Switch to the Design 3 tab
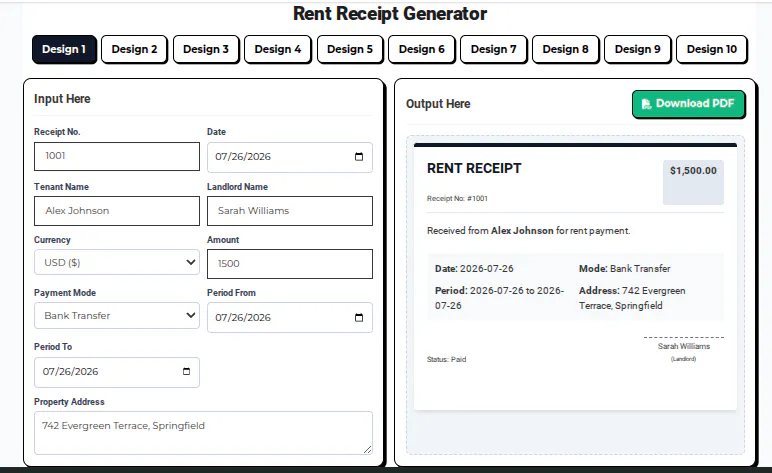This screenshot has width=772, height=473. pos(206,49)
